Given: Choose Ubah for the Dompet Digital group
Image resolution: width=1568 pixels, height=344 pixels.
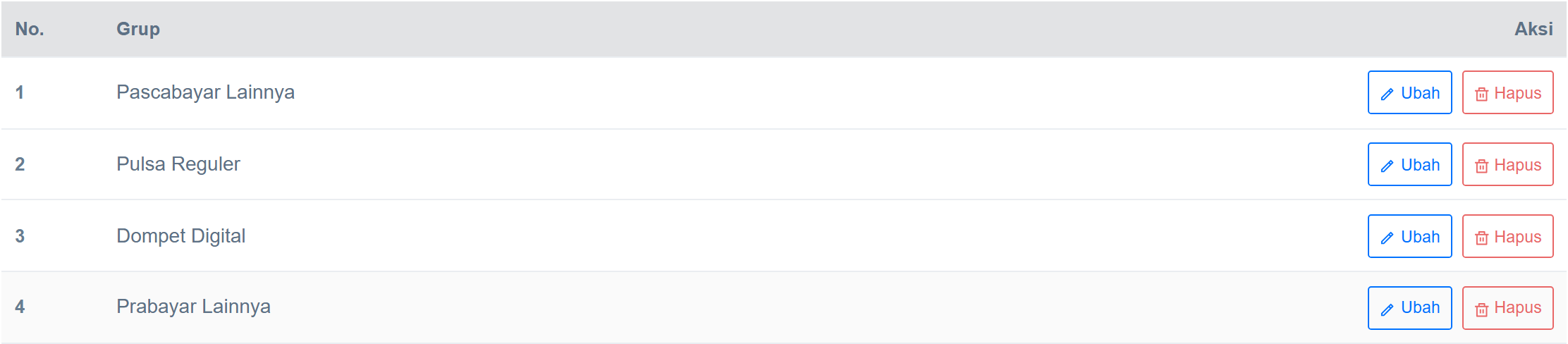Looking at the screenshot, I should point(1410,236).
